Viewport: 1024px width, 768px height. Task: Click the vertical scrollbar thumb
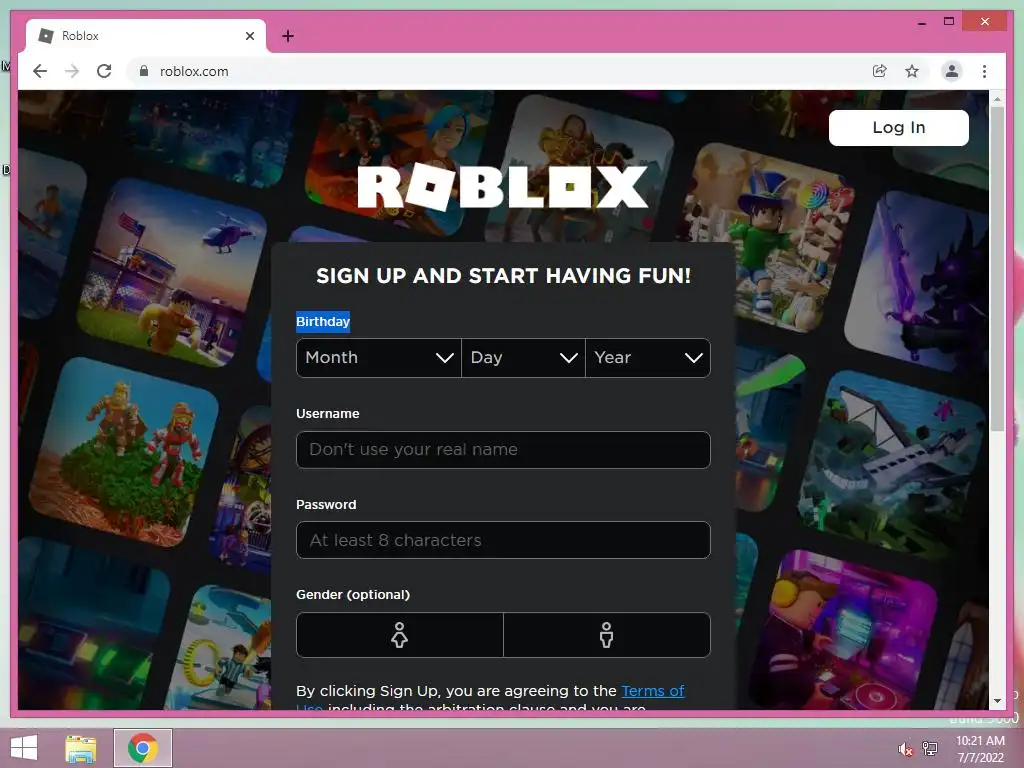tap(997, 268)
